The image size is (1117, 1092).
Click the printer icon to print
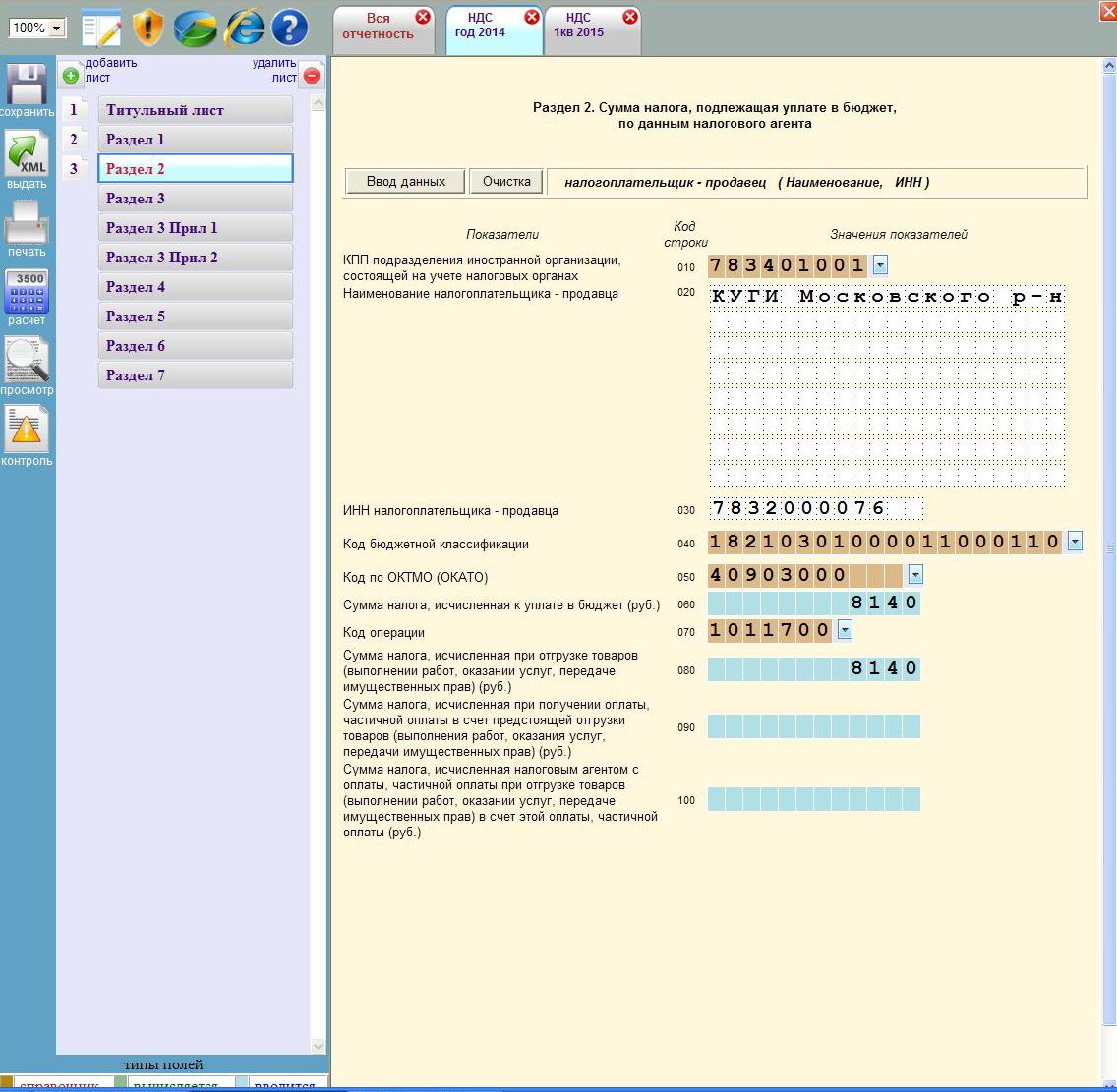pos(27,222)
